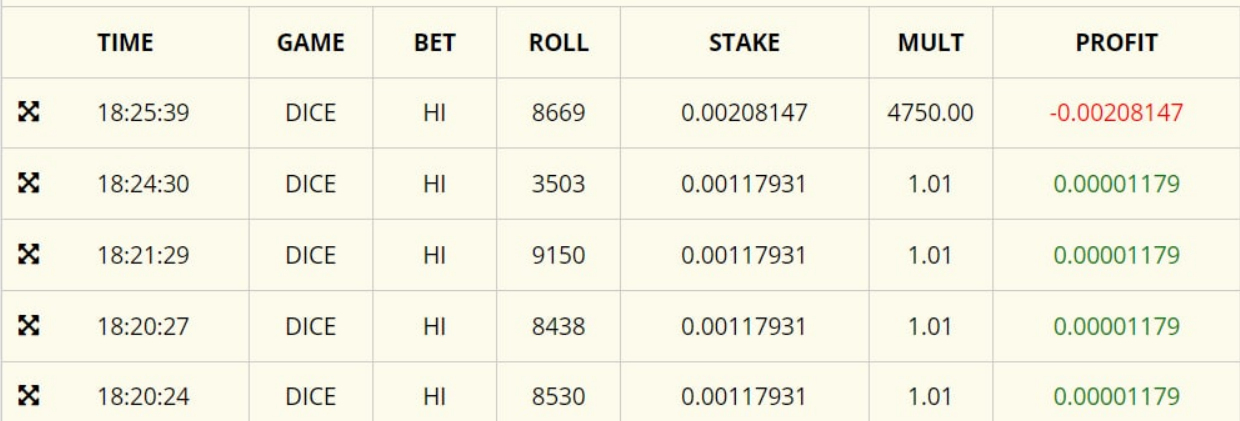Click the verify icon for the 18:24:30 bet

[x=29, y=183]
